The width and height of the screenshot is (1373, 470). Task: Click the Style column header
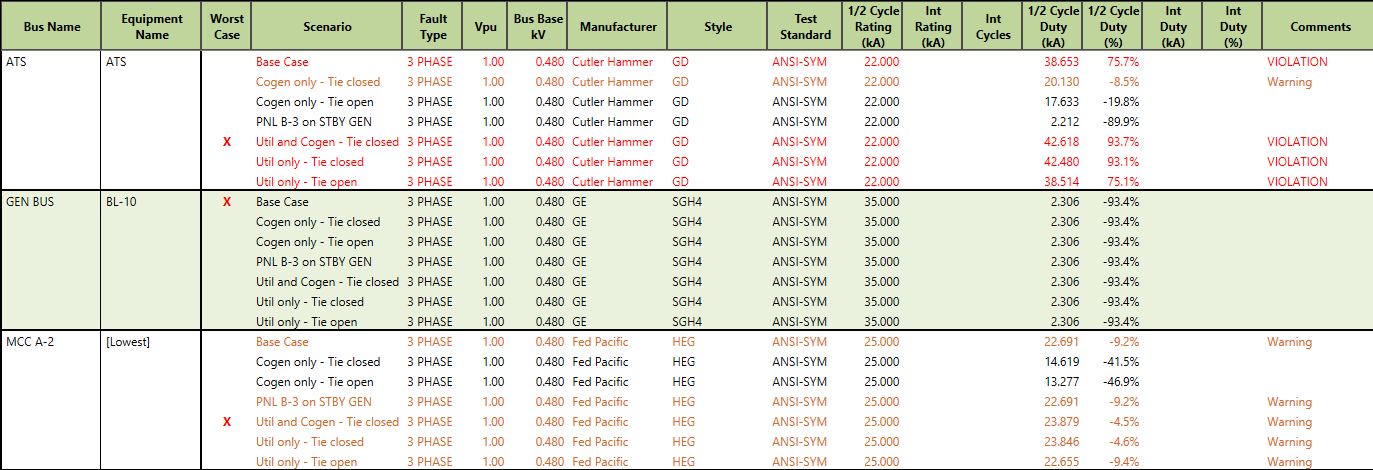coord(718,27)
